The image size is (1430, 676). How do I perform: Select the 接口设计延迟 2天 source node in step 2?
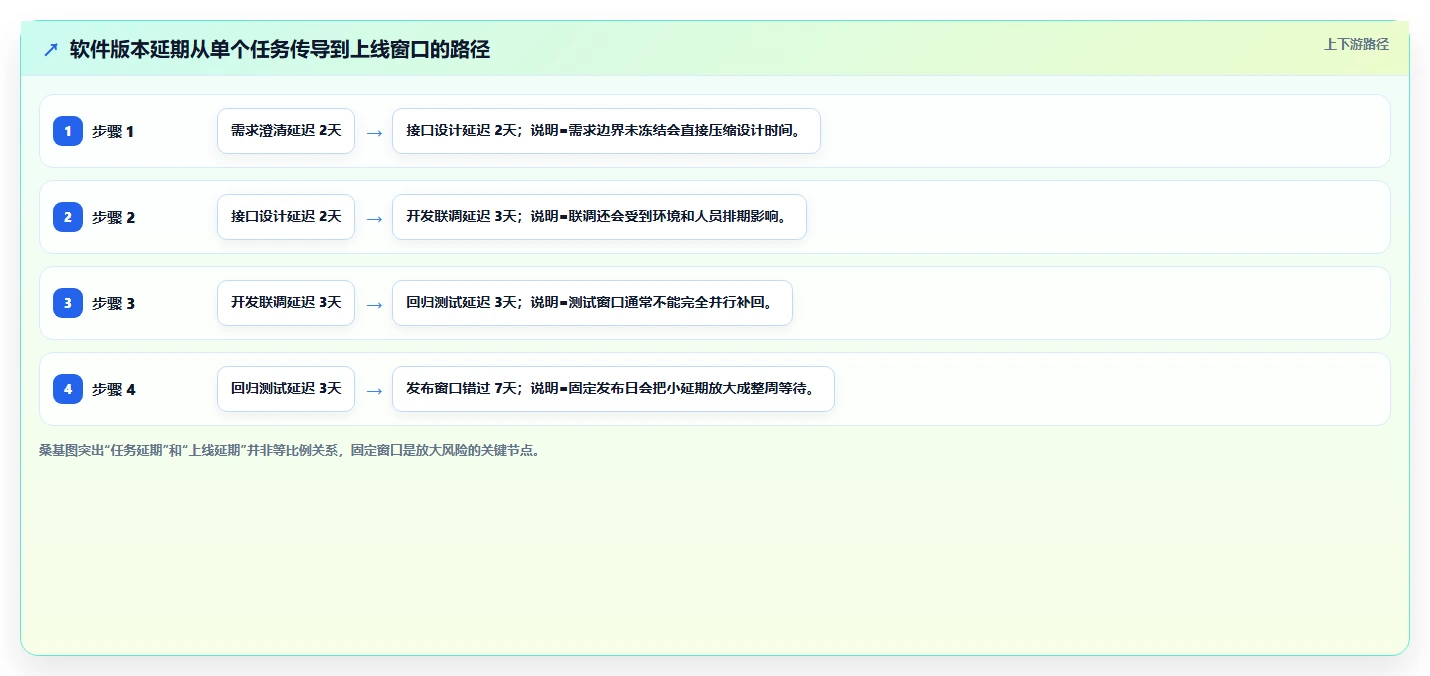tap(286, 217)
